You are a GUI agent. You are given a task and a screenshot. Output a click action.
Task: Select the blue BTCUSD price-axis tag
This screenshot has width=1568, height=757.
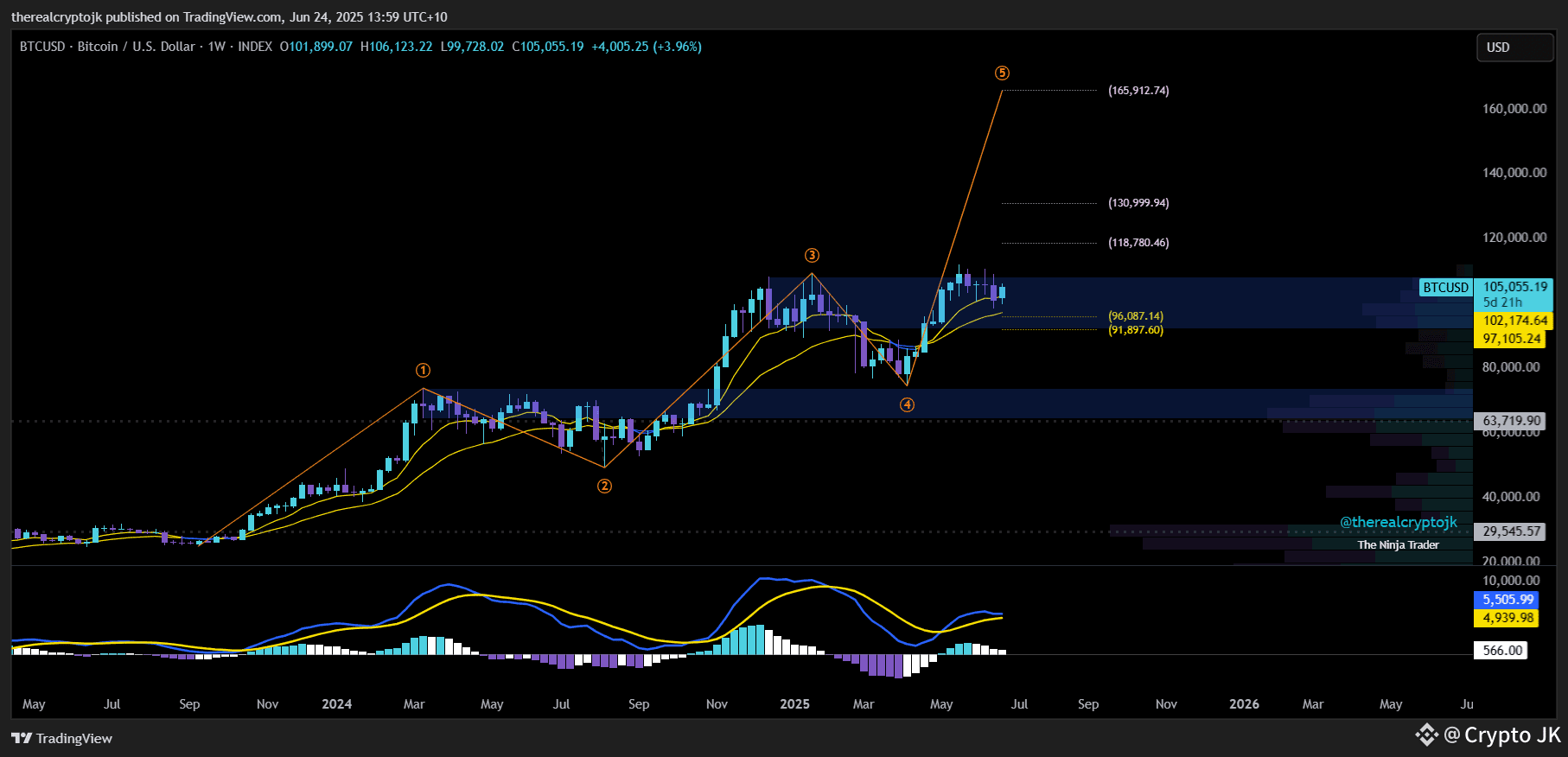pos(1446,288)
